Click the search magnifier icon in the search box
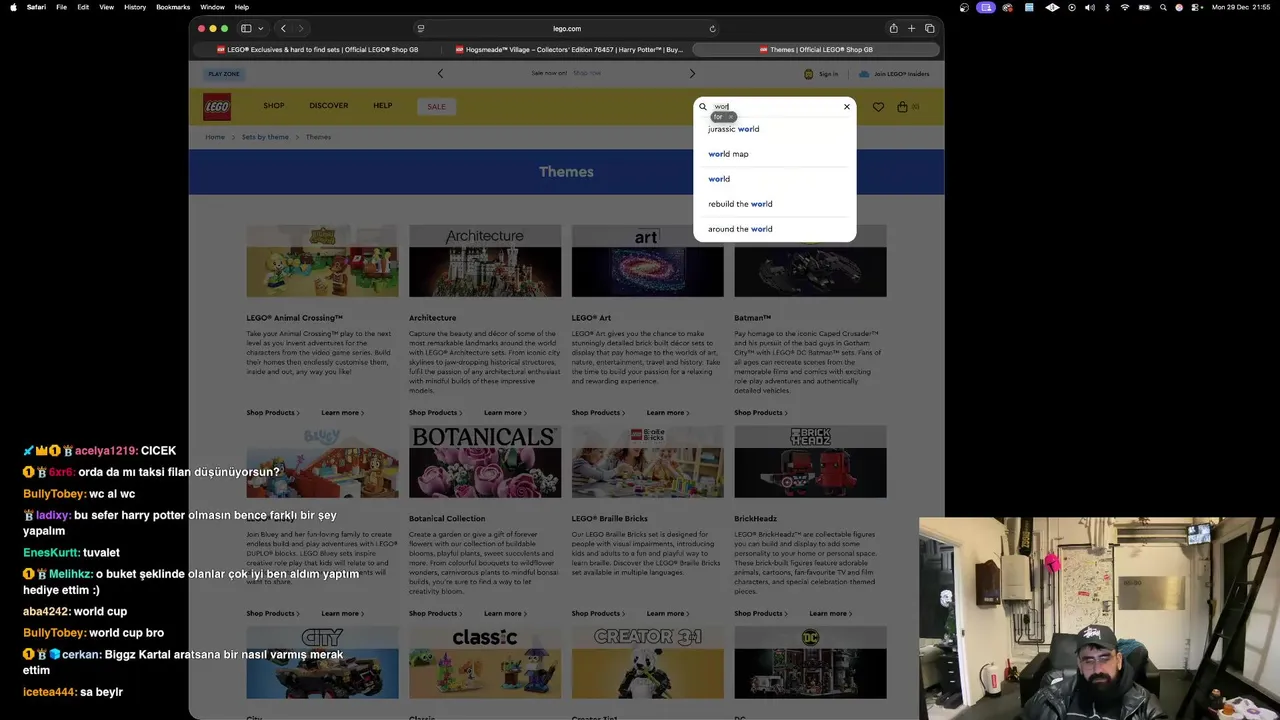Screen dimensions: 1280x720 click(x=703, y=106)
